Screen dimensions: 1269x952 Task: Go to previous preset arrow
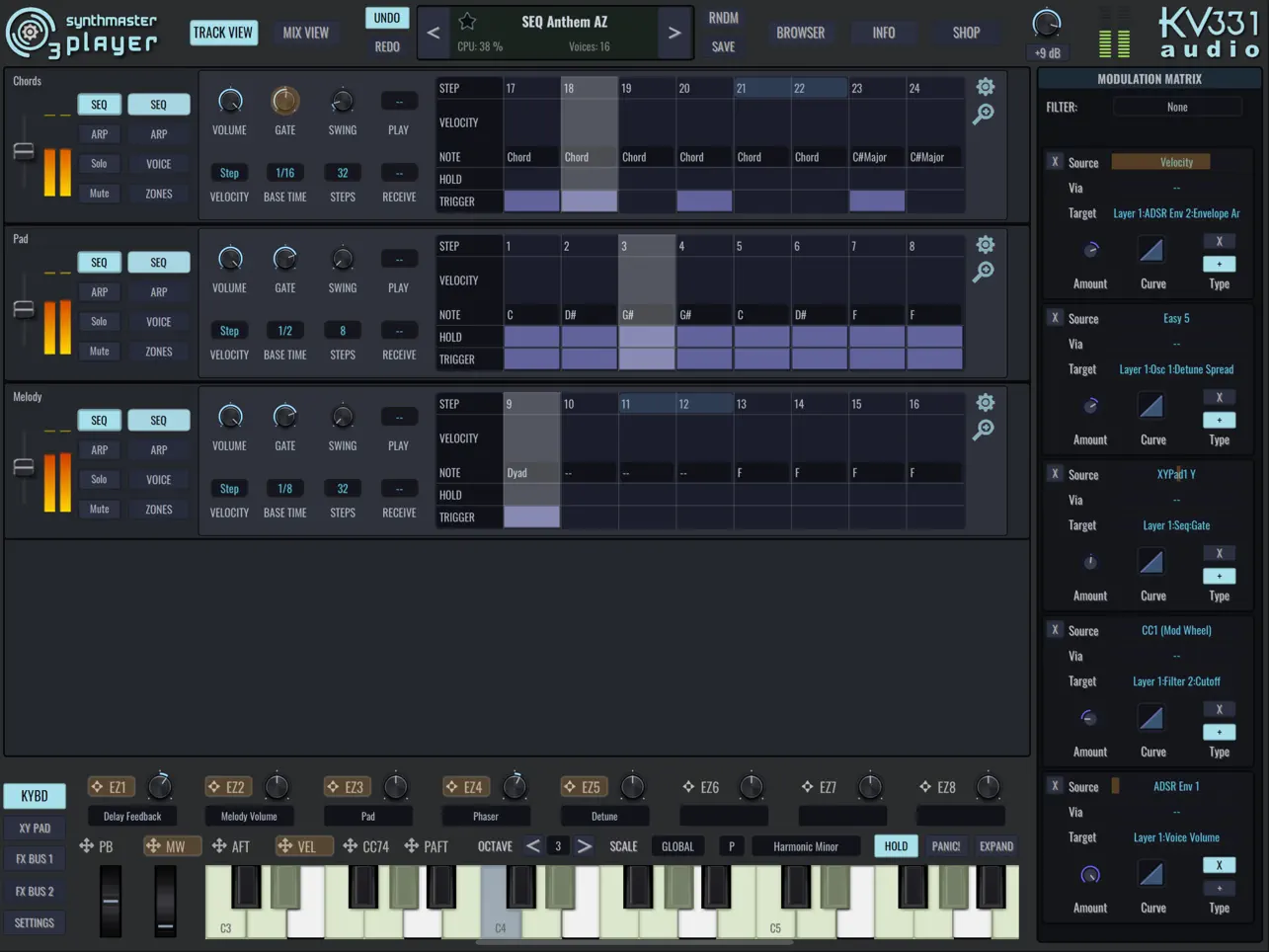(434, 33)
